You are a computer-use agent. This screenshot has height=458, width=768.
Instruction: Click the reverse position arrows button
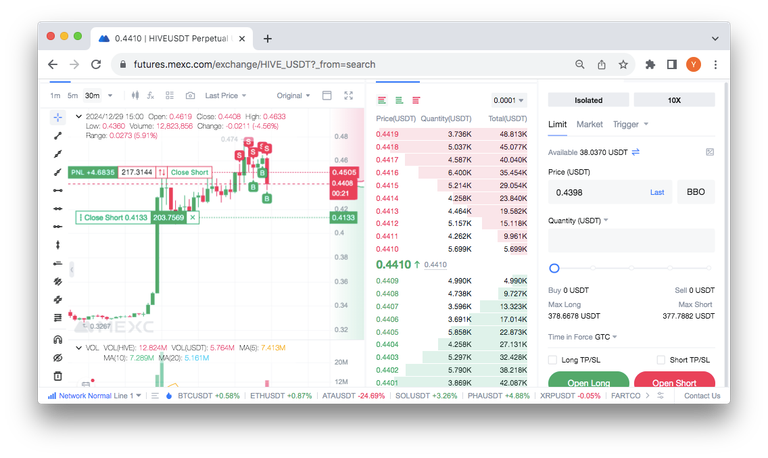point(162,172)
